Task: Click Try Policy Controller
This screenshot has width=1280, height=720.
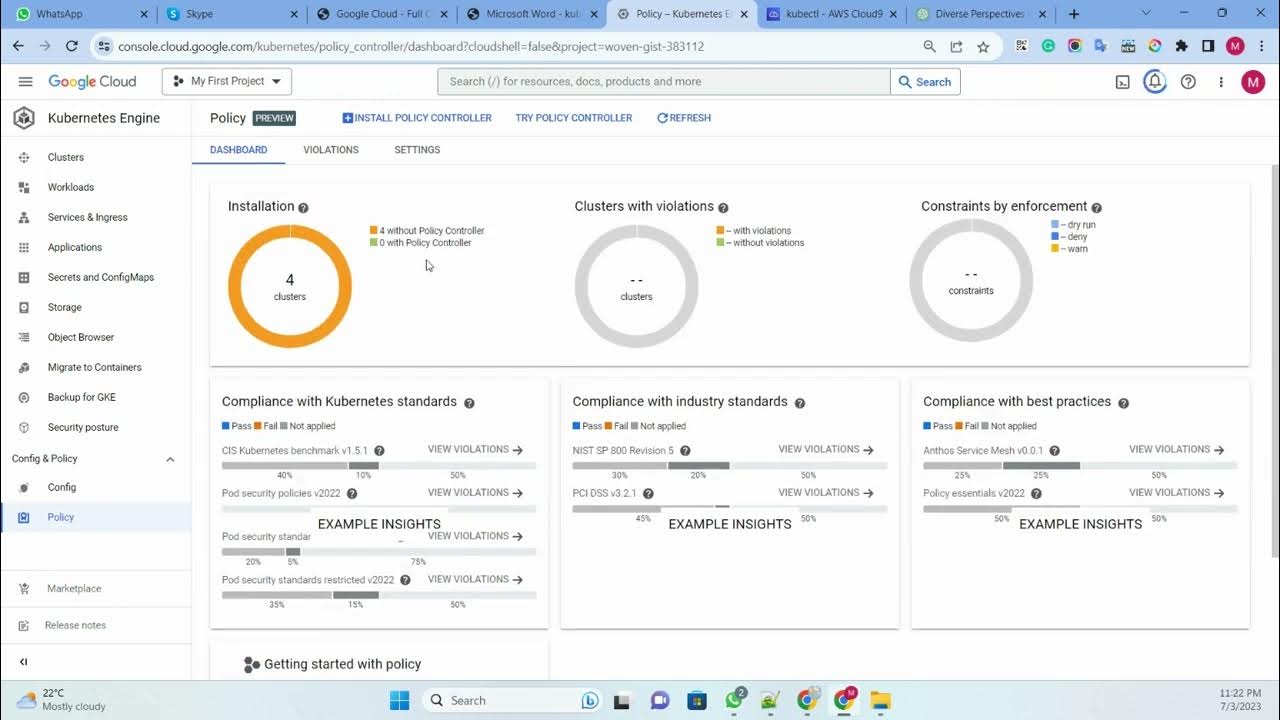Action: pyautogui.click(x=574, y=118)
